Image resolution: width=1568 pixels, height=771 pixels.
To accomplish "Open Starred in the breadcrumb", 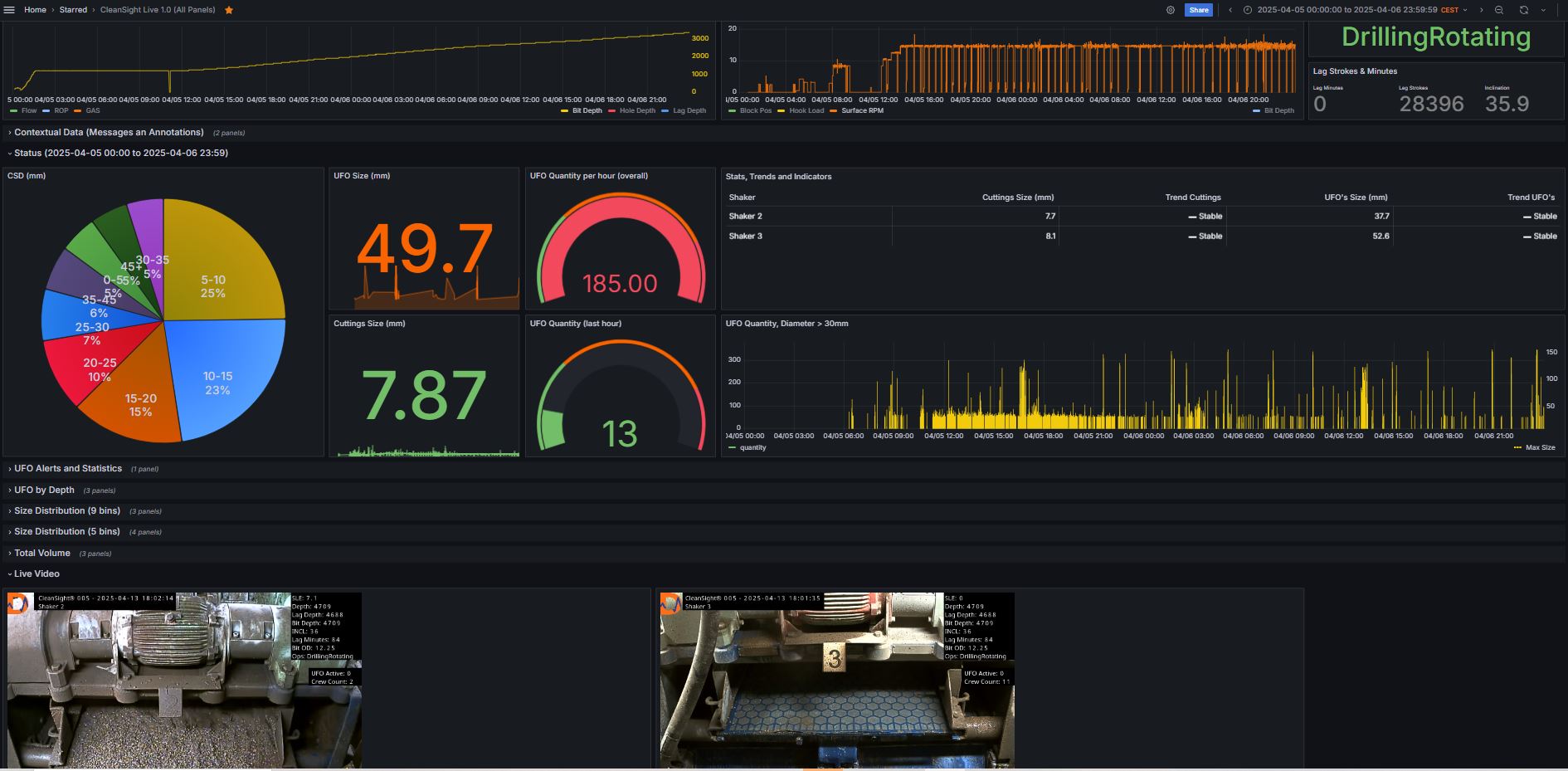I will tap(73, 10).
